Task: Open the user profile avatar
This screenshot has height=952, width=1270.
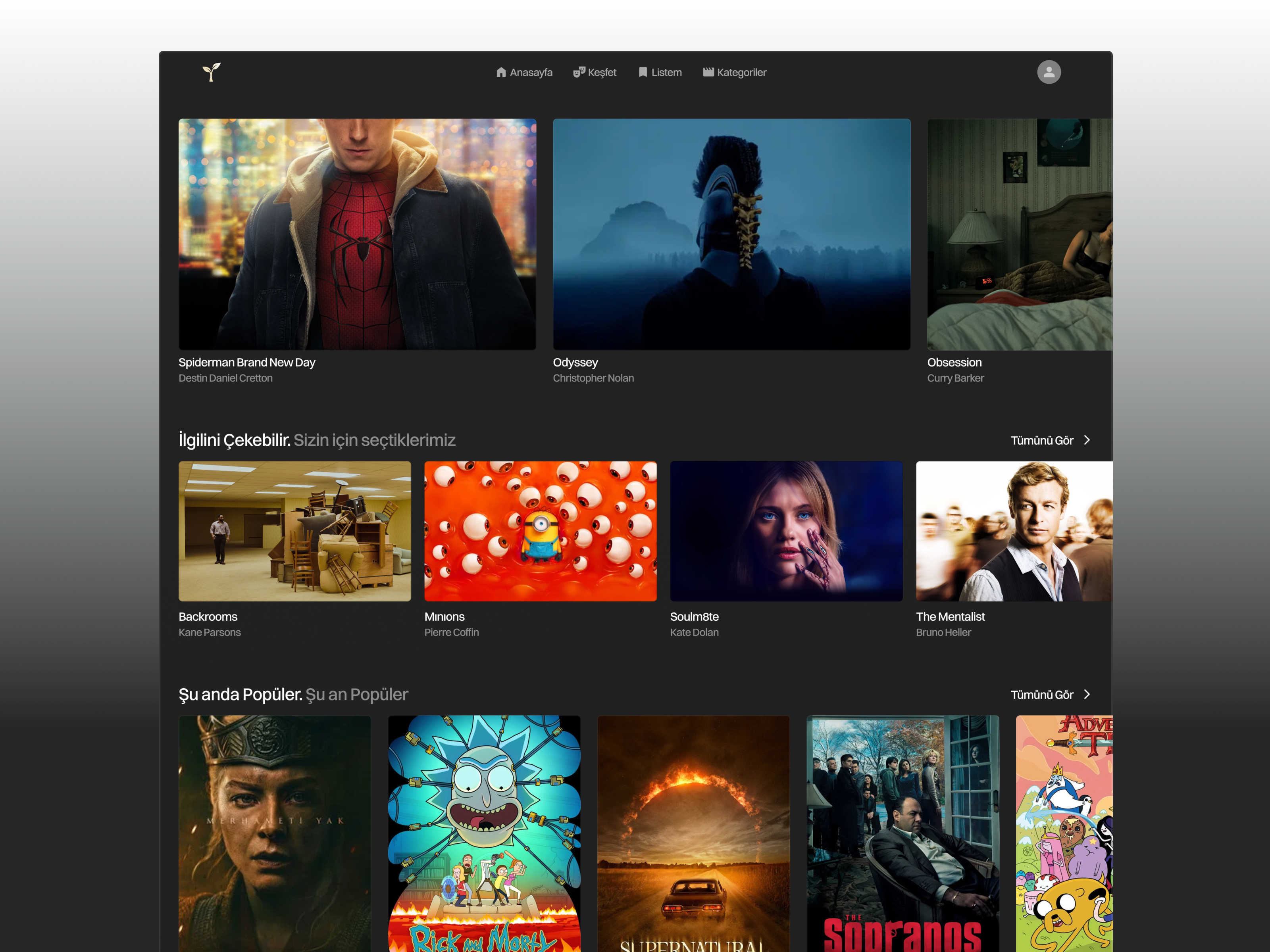Action: click(x=1049, y=72)
